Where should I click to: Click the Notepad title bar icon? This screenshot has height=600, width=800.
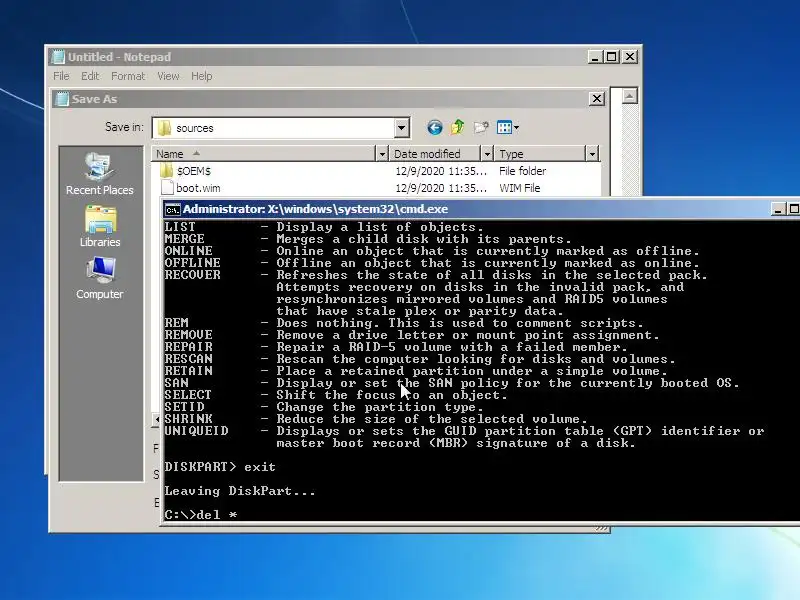point(59,57)
